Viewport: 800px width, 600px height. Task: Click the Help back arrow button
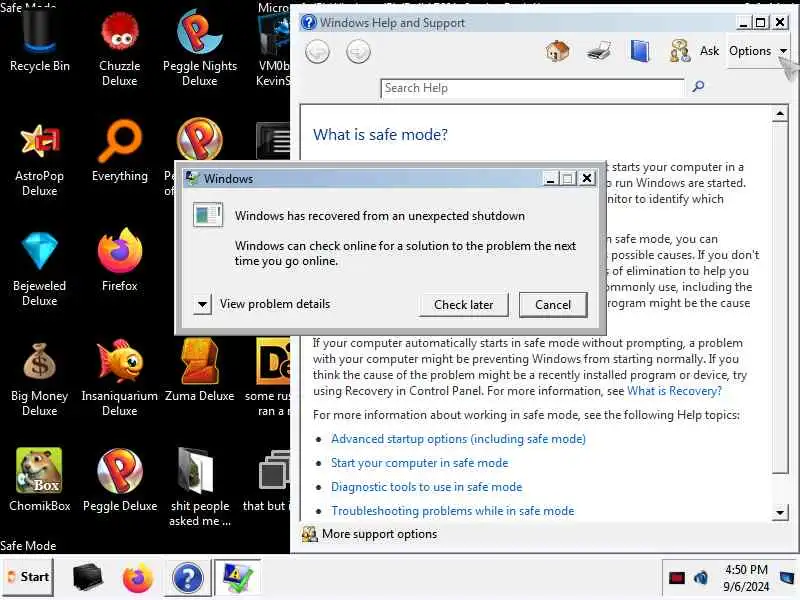[317, 52]
